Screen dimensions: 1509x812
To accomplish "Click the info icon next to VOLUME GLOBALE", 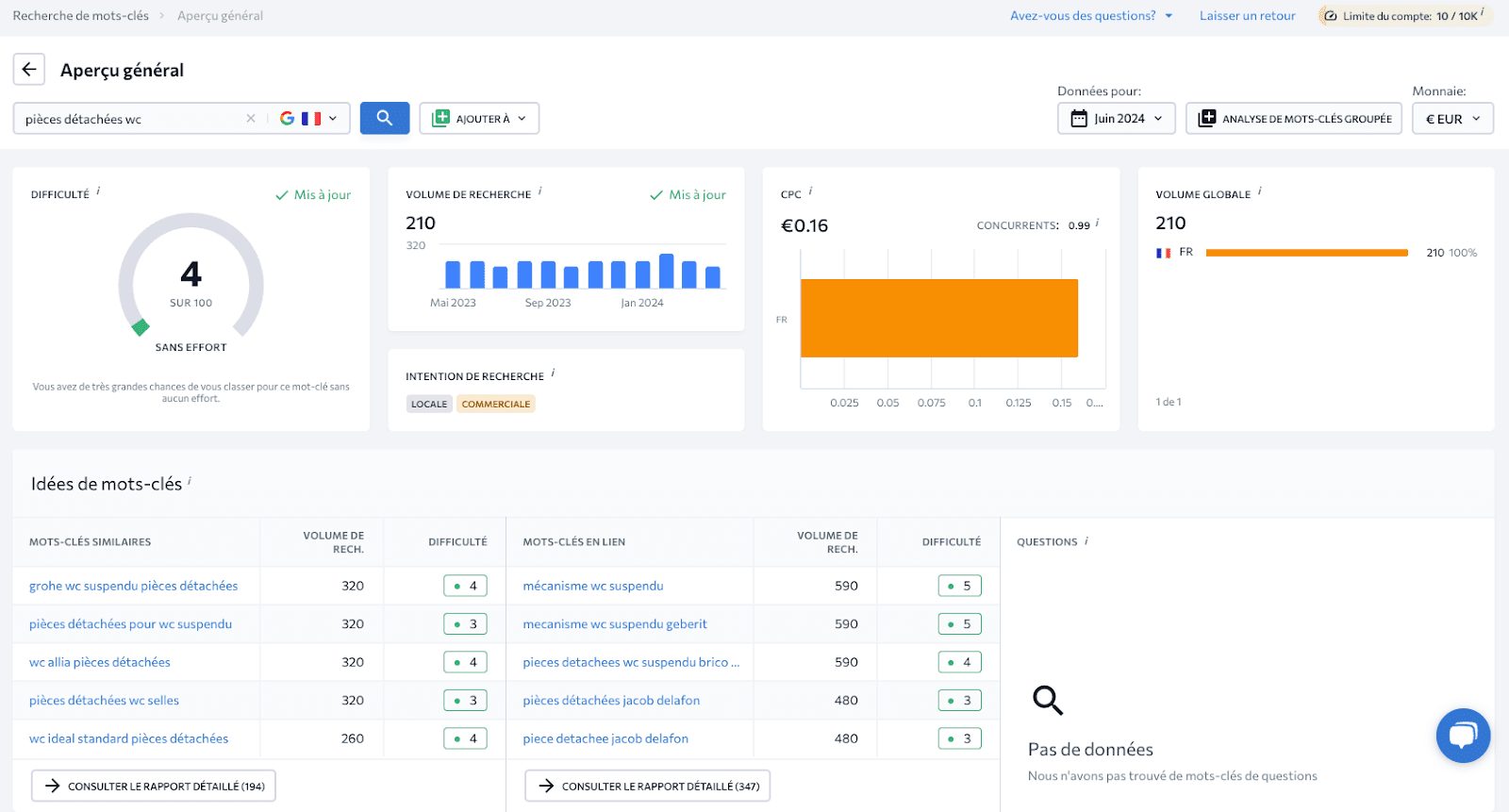I will (x=1260, y=191).
